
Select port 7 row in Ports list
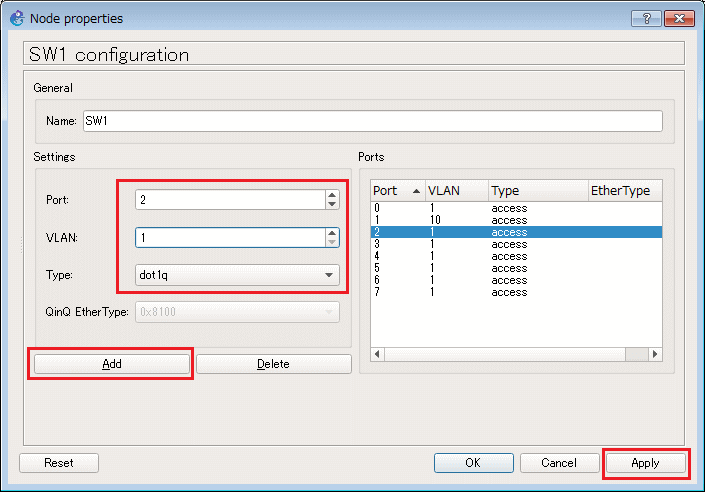pos(516,292)
